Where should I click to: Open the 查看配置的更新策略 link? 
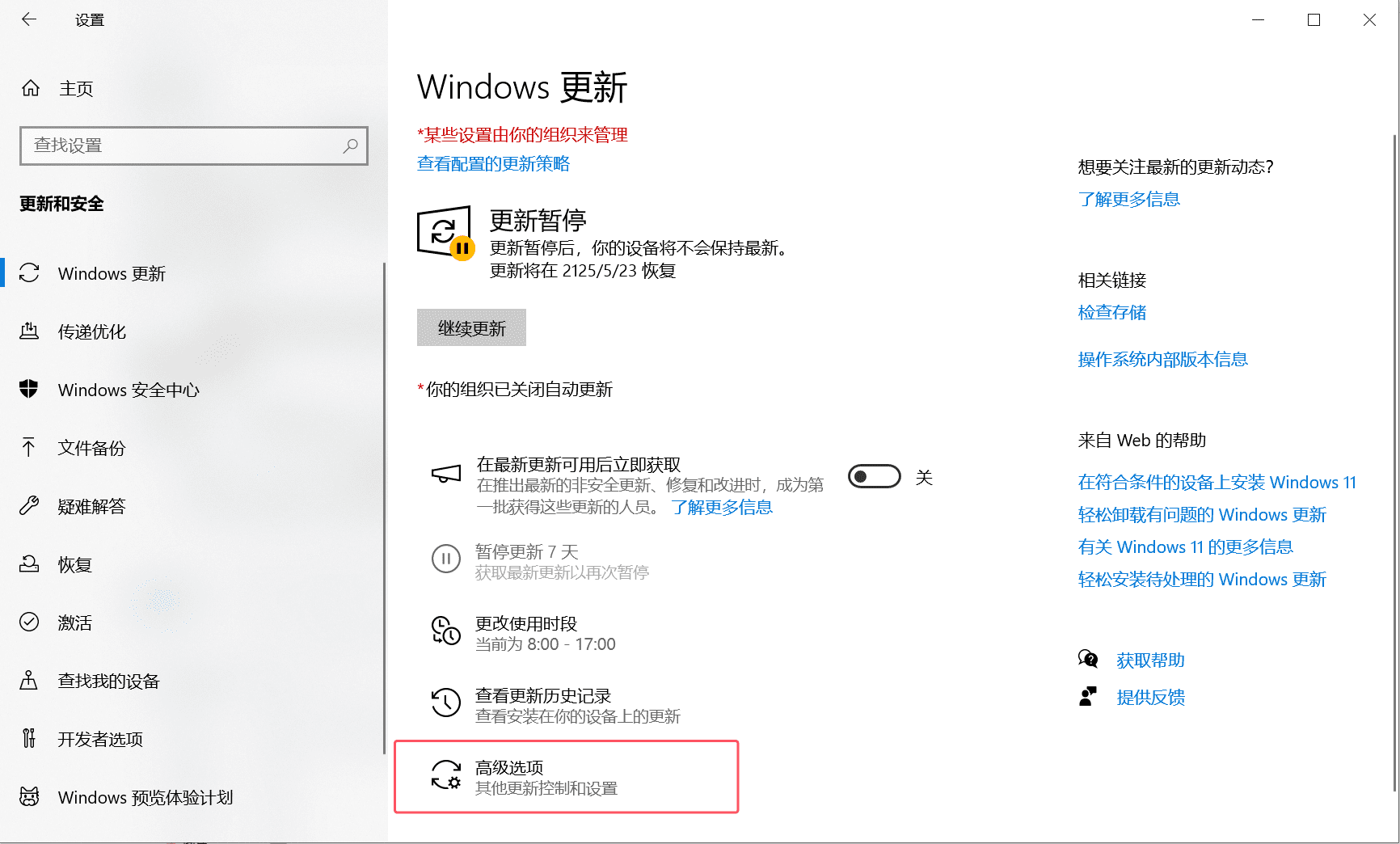[493, 163]
